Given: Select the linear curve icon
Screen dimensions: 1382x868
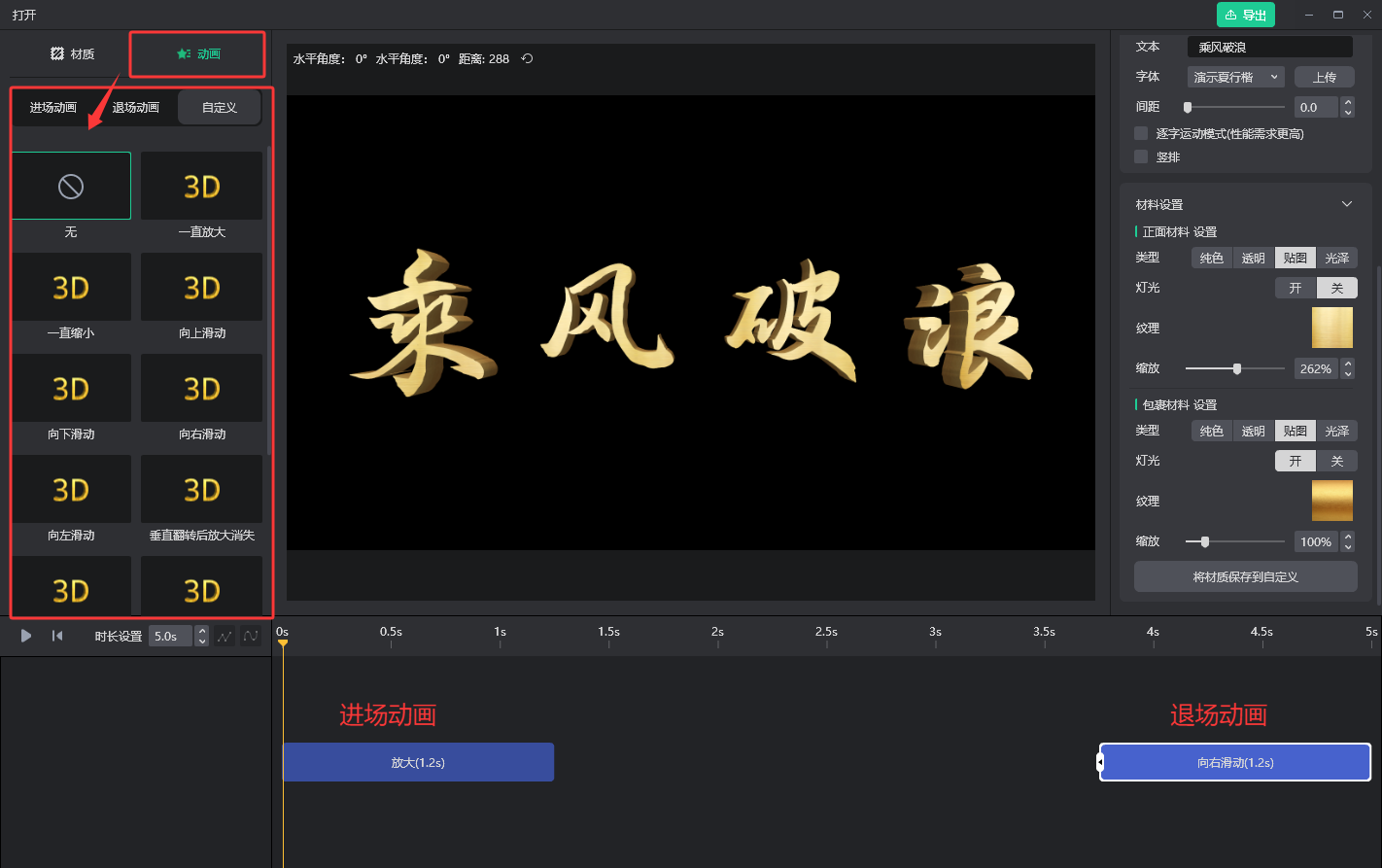Looking at the screenshot, I should (225, 636).
